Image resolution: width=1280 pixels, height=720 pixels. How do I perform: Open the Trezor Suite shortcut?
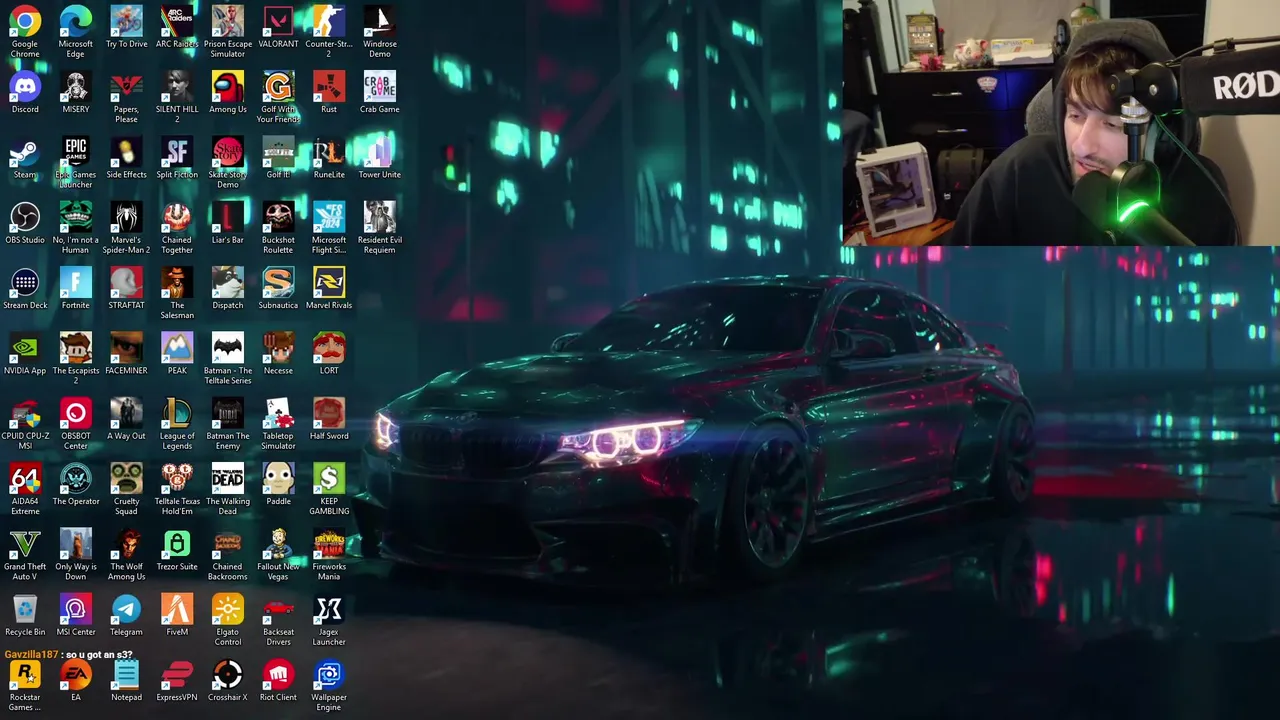coord(177,544)
